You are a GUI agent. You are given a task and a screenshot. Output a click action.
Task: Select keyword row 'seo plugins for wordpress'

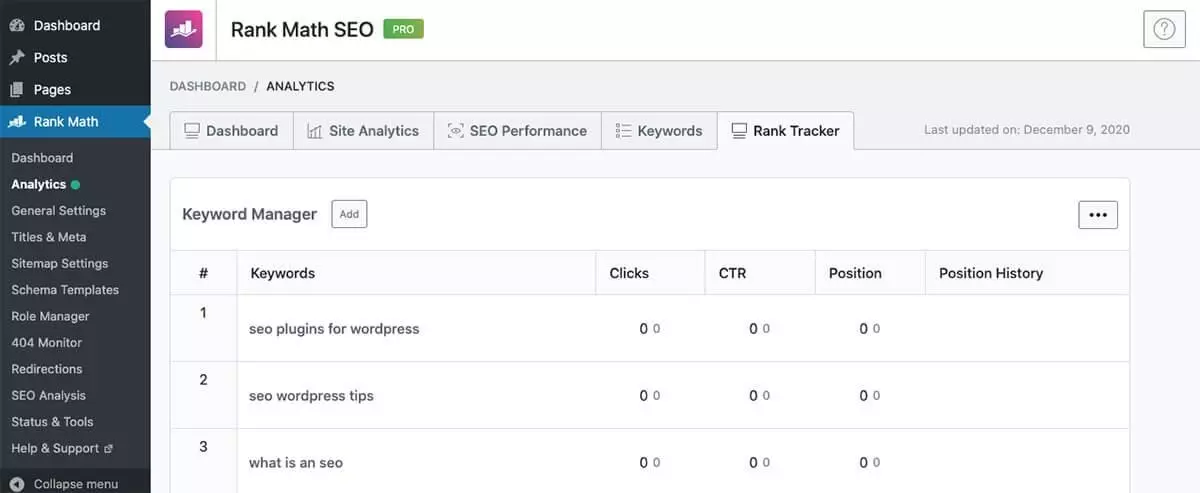(334, 329)
